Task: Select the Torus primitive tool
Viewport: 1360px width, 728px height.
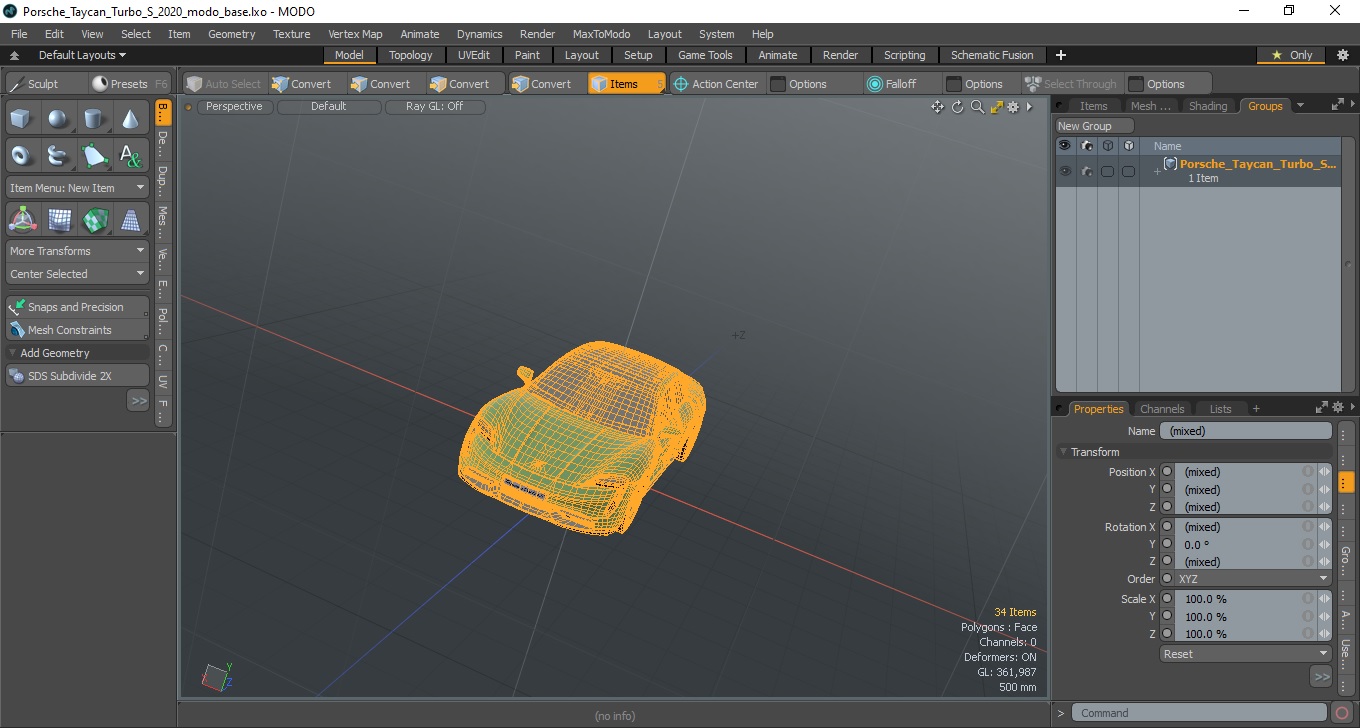Action: click(22, 155)
